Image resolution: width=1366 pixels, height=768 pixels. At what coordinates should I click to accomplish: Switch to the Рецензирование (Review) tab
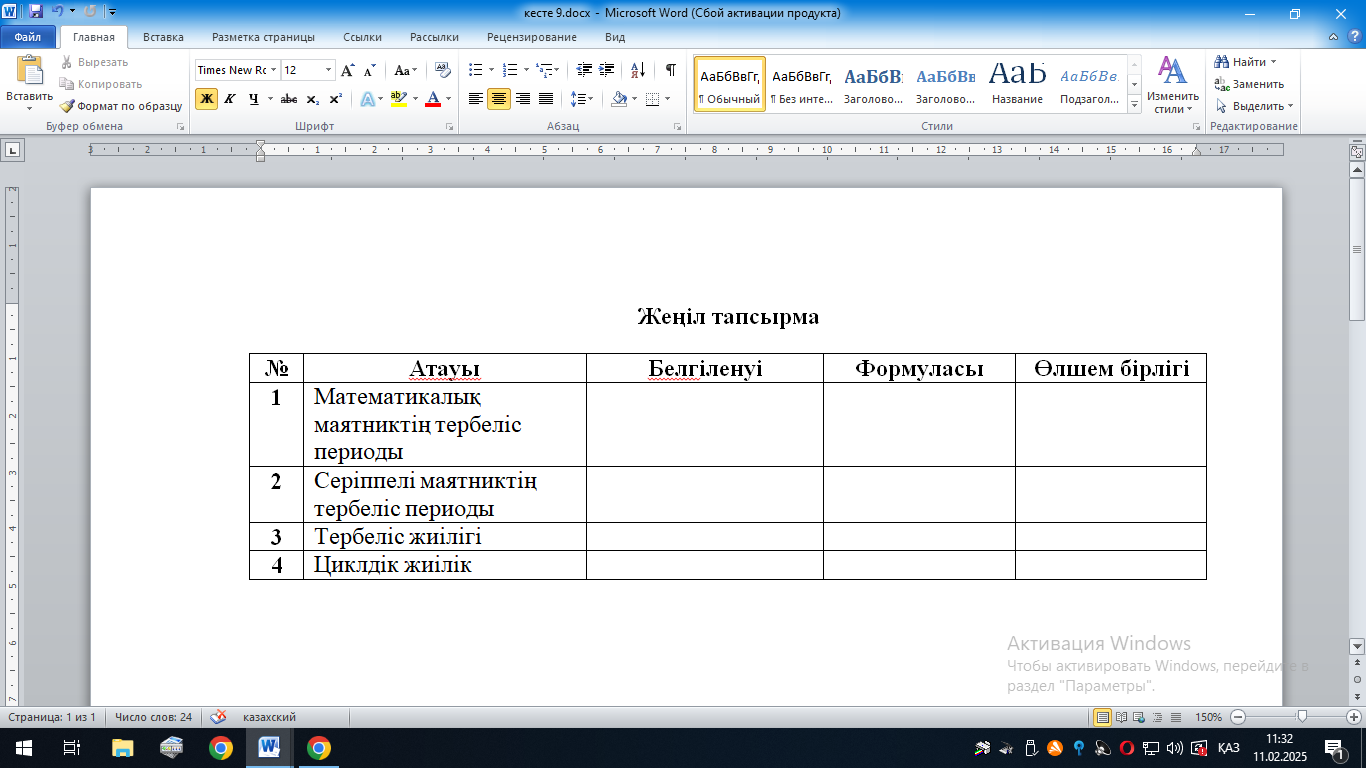point(532,37)
